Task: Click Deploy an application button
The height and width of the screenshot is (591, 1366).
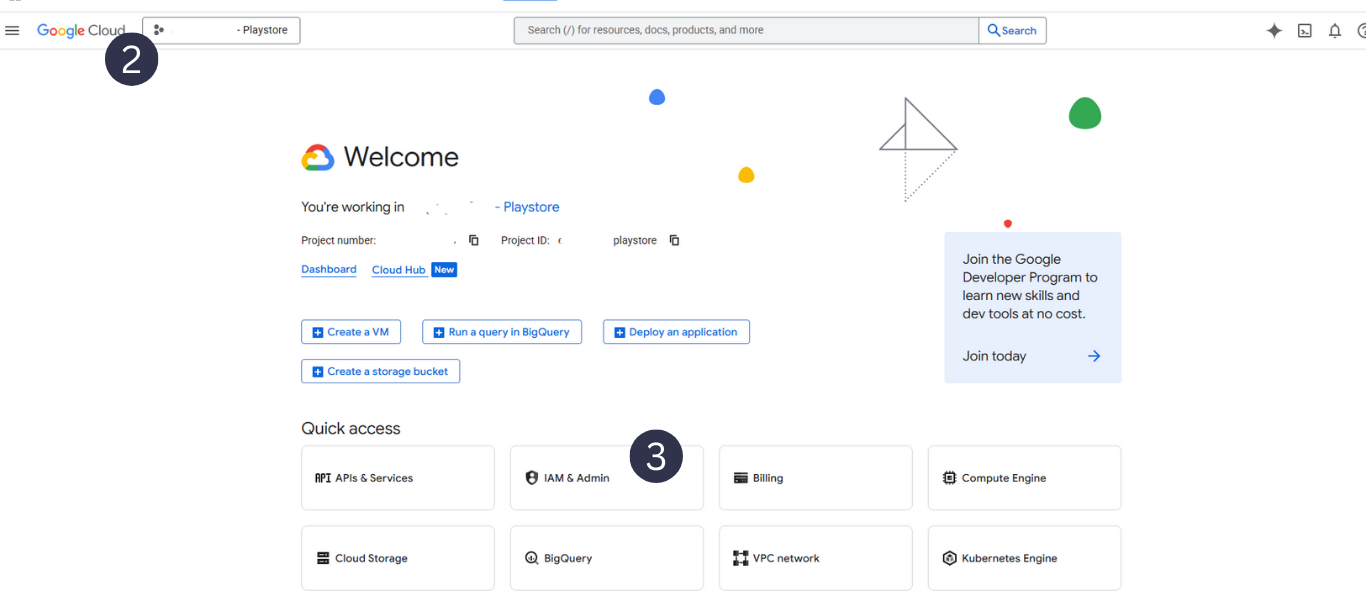Action: click(x=676, y=332)
